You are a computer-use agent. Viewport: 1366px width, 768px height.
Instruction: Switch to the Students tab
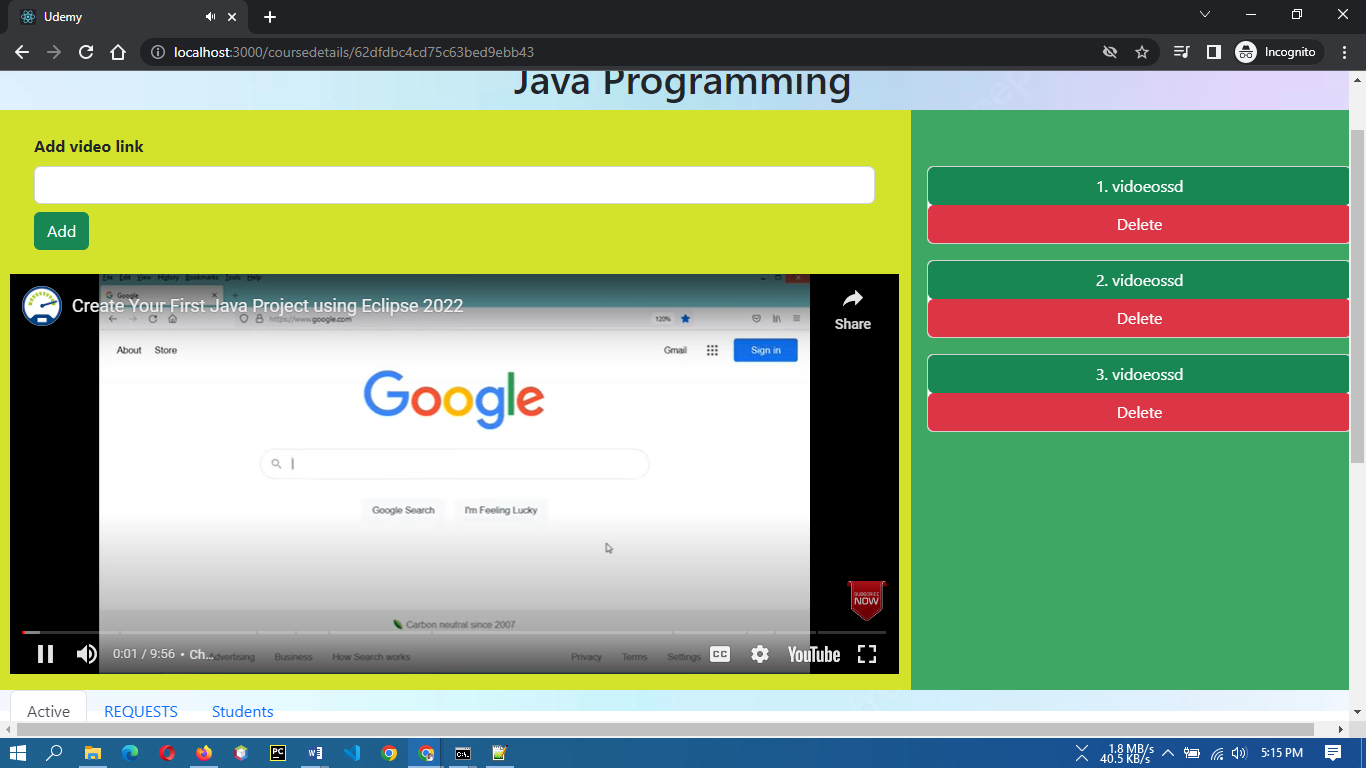coord(242,711)
